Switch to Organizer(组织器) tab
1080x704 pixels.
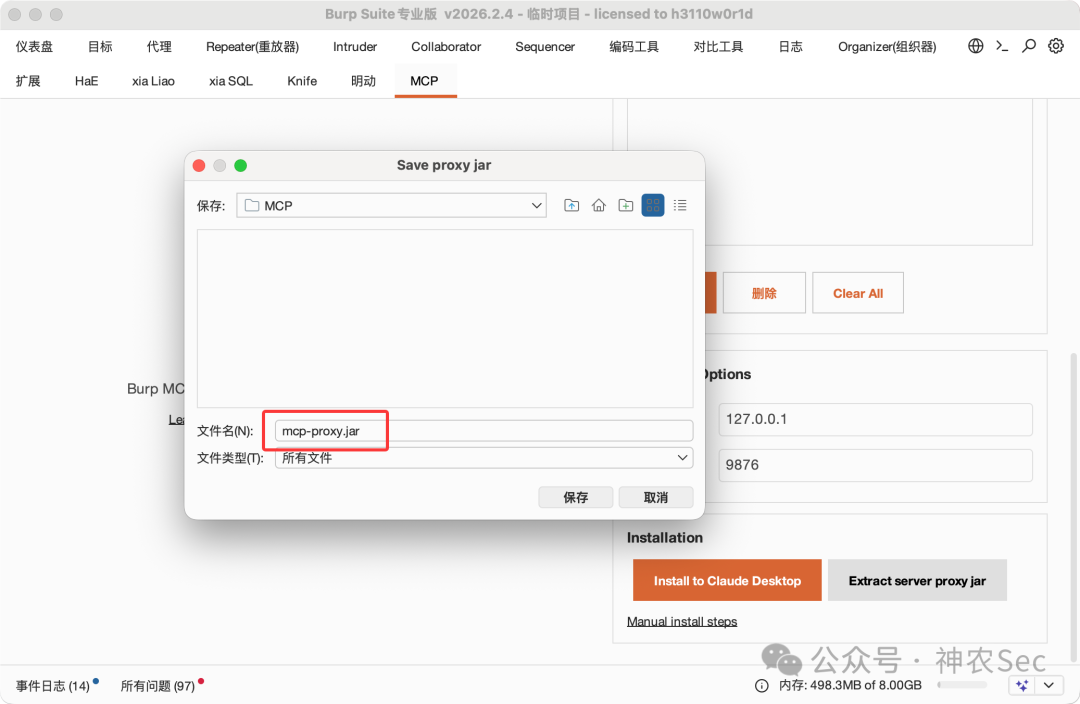click(887, 46)
